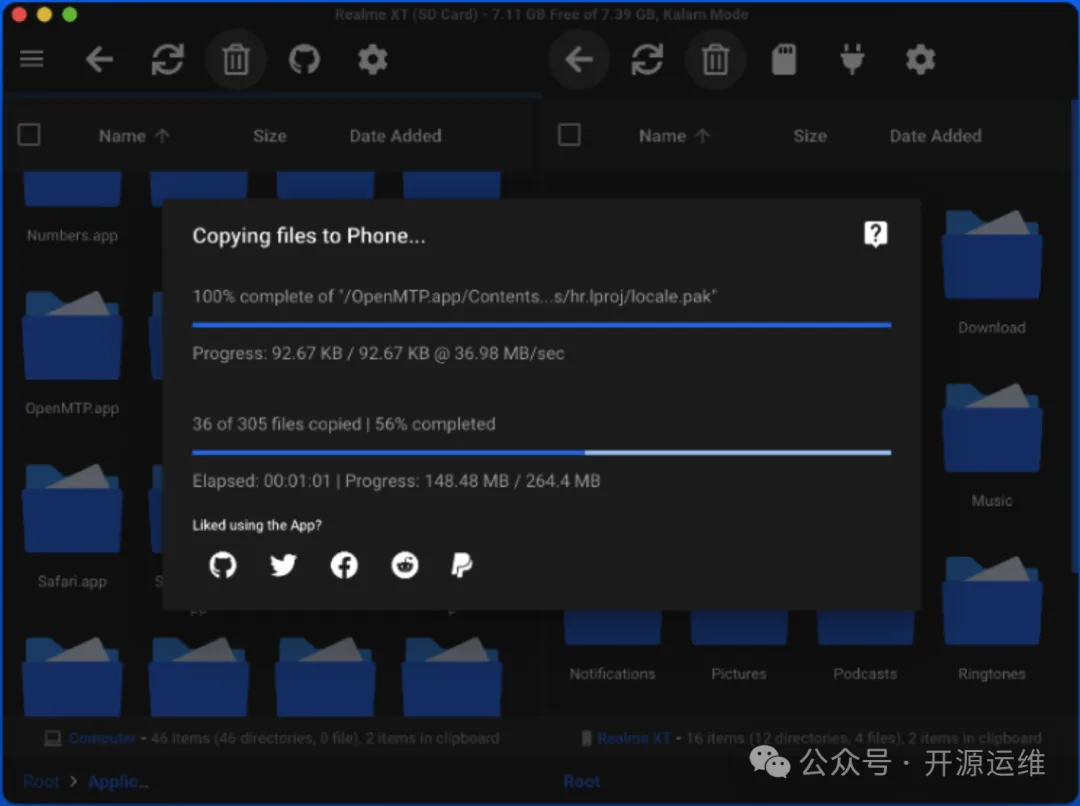Click the PayPal donate icon

tap(461, 566)
